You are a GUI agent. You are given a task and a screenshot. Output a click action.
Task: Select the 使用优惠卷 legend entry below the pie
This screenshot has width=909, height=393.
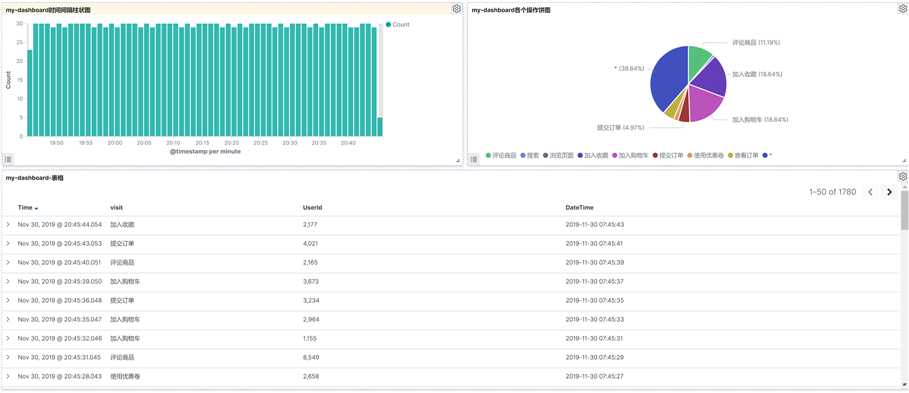[x=706, y=155]
